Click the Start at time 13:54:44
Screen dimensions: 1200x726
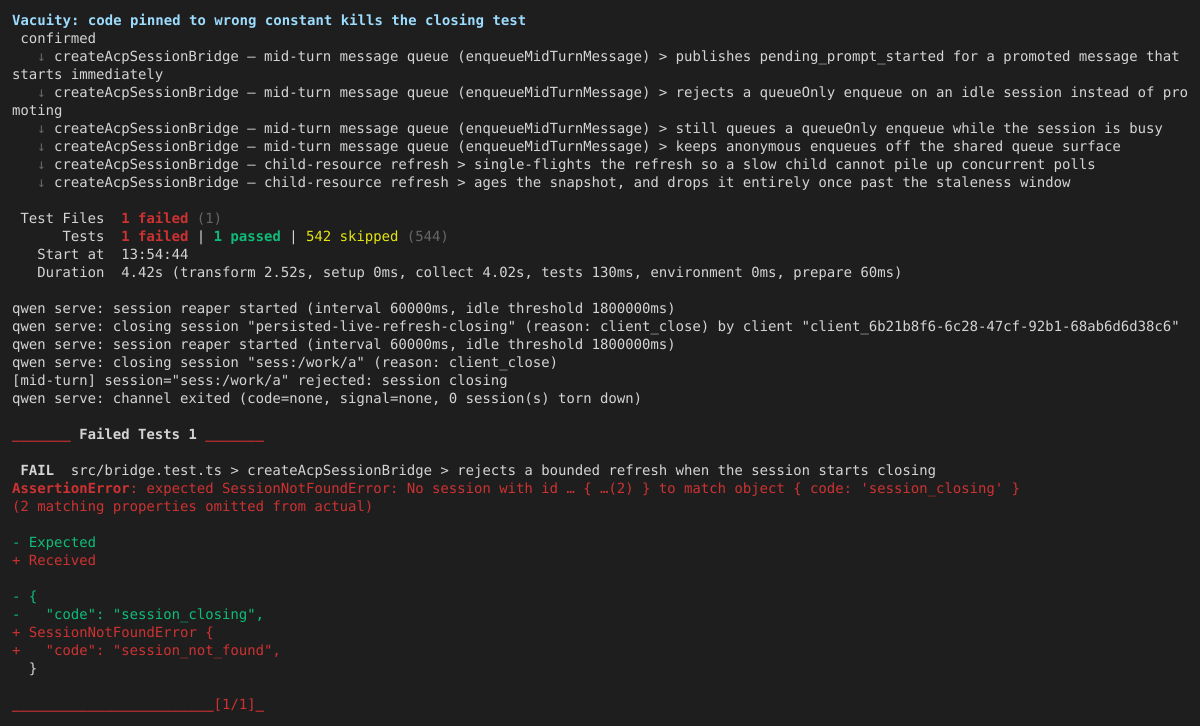154,254
